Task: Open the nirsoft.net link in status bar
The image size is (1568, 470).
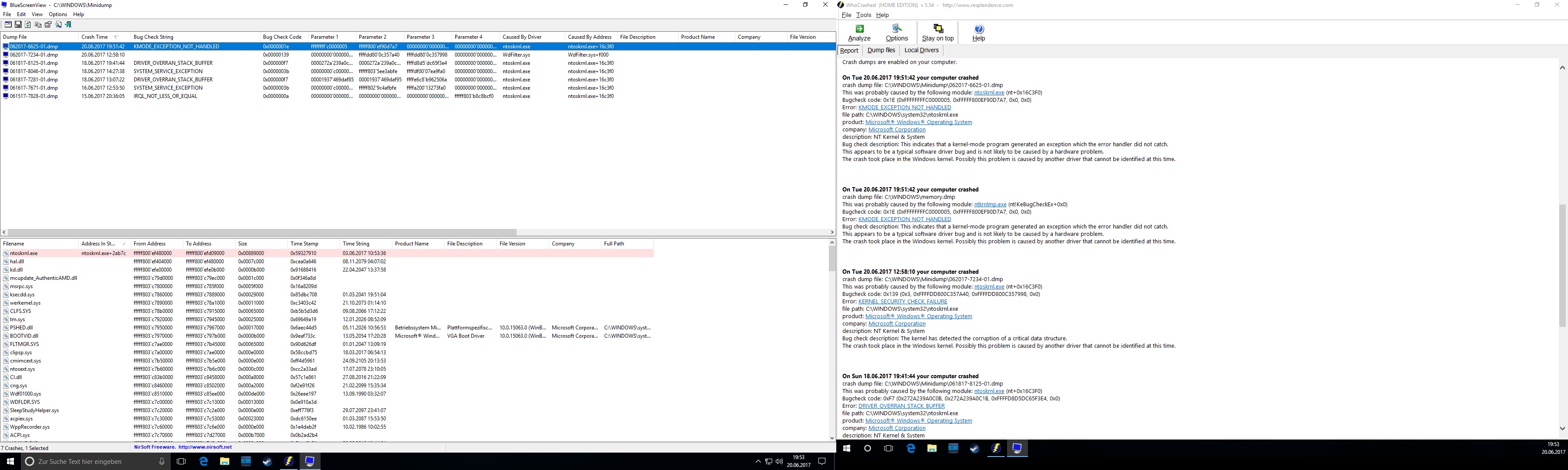Action: (x=205, y=447)
